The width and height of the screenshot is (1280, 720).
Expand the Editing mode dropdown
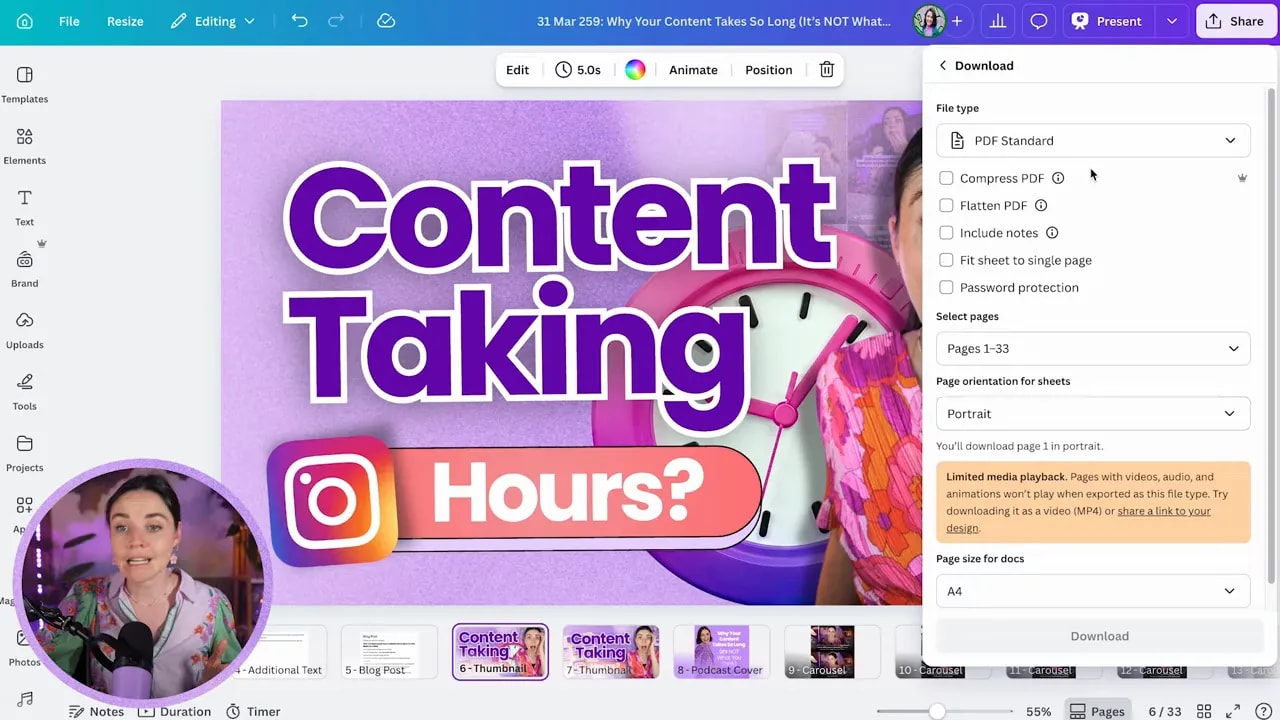coord(213,21)
